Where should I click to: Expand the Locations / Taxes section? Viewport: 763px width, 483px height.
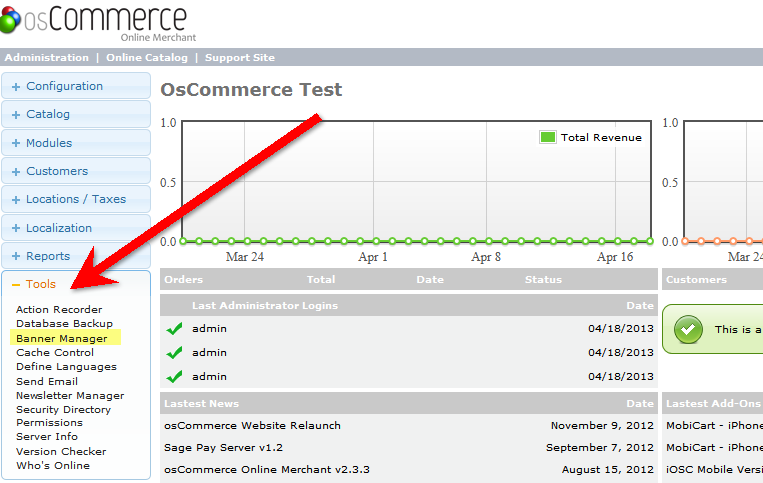pos(76,199)
